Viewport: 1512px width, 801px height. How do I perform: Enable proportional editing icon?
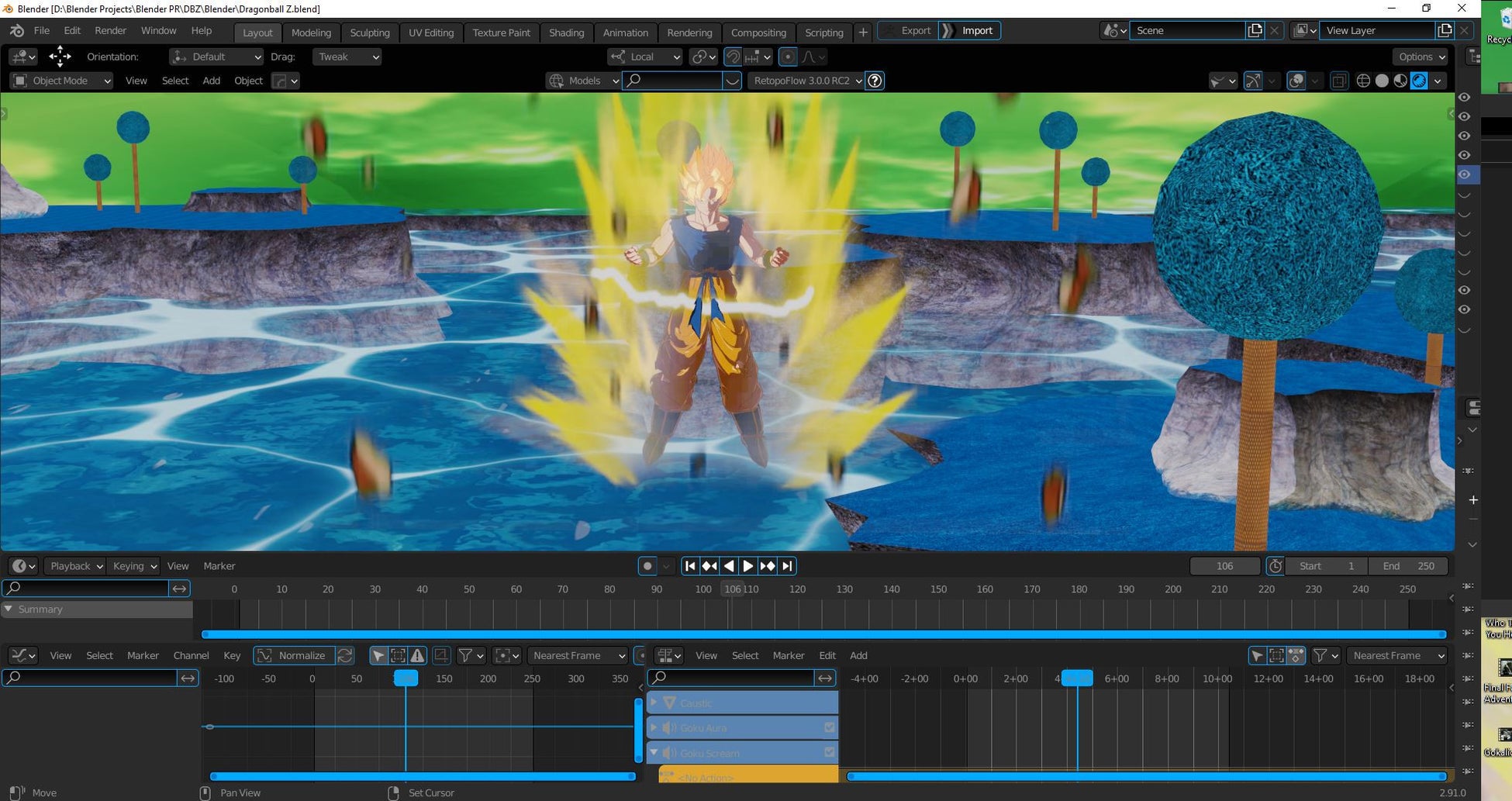click(788, 57)
